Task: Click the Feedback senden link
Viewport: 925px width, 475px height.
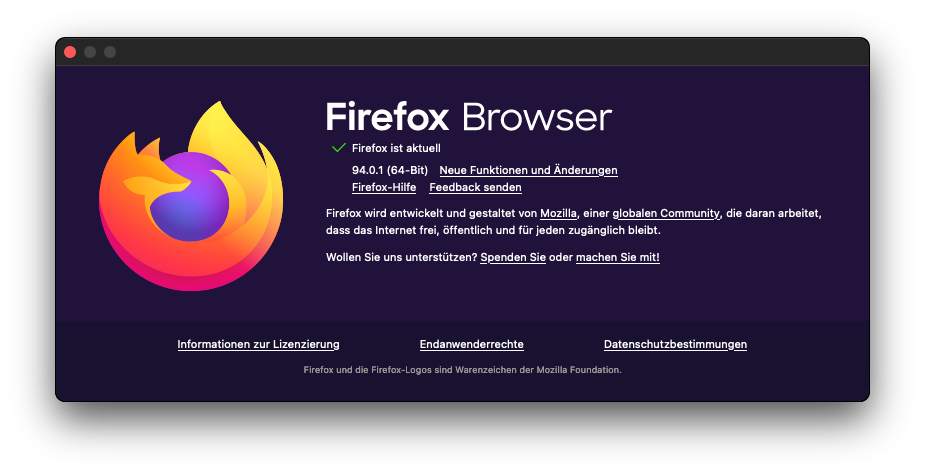Action: [x=475, y=187]
